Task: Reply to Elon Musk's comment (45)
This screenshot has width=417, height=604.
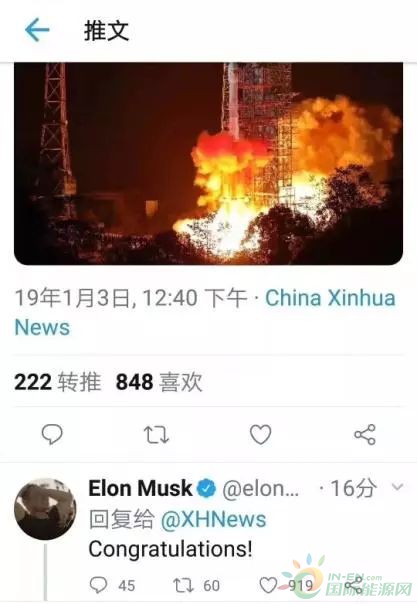Action: click(112, 585)
